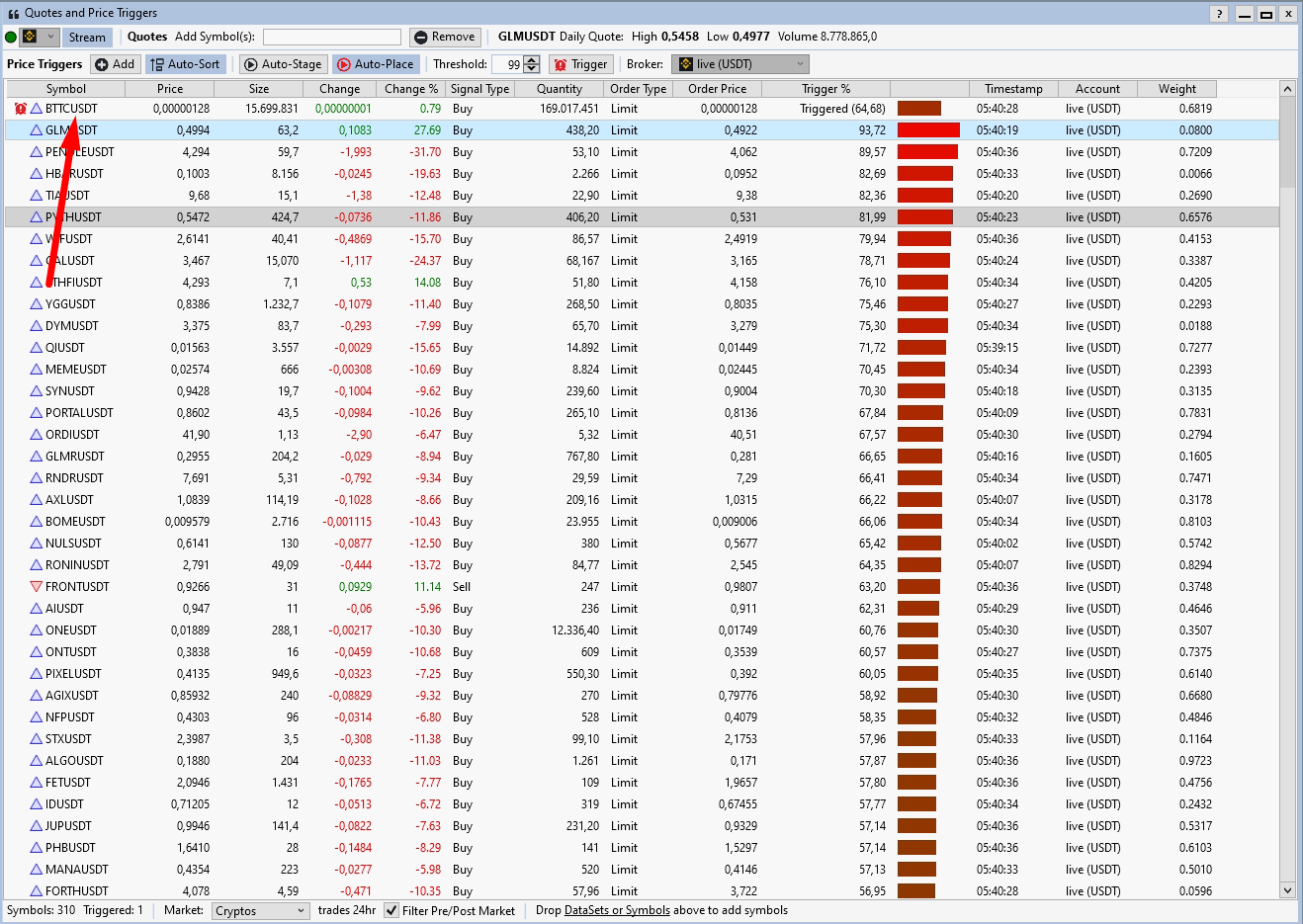Click the buy triangle icon for JUPUSDT
The width and height of the screenshot is (1303, 924).
tap(37, 826)
